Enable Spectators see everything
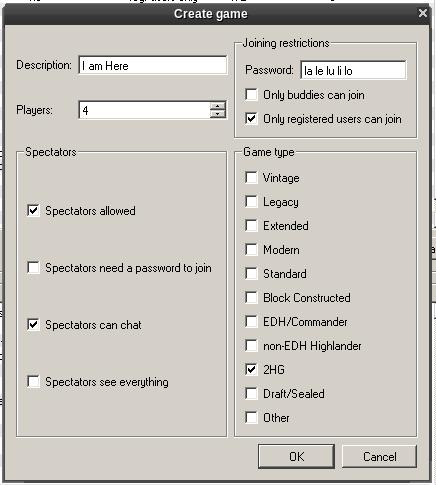The height and width of the screenshot is (485, 436). (33, 382)
